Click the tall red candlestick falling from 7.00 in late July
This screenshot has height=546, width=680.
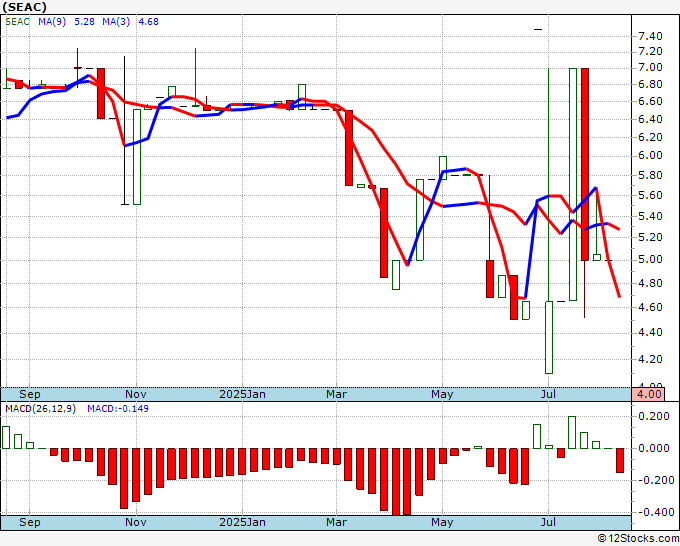(x=585, y=164)
